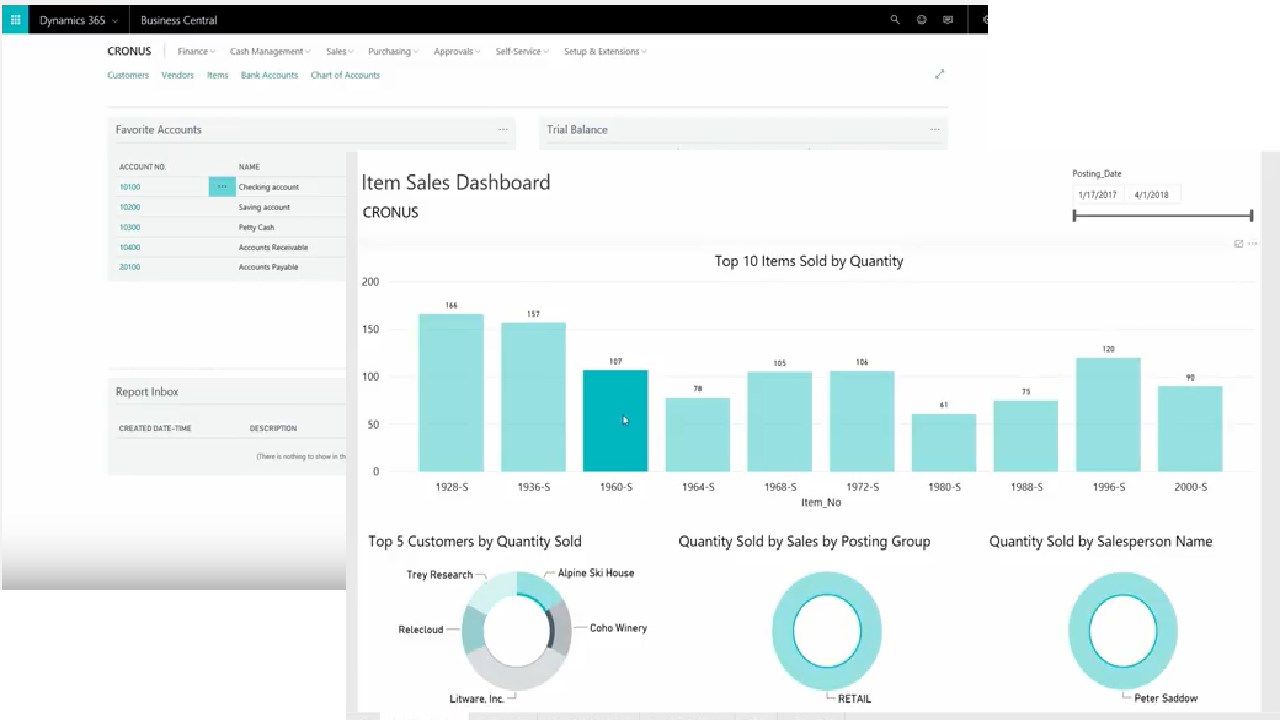Click the Report Inbox heading
This screenshot has width=1280, height=720.
click(x=147, y=392)
